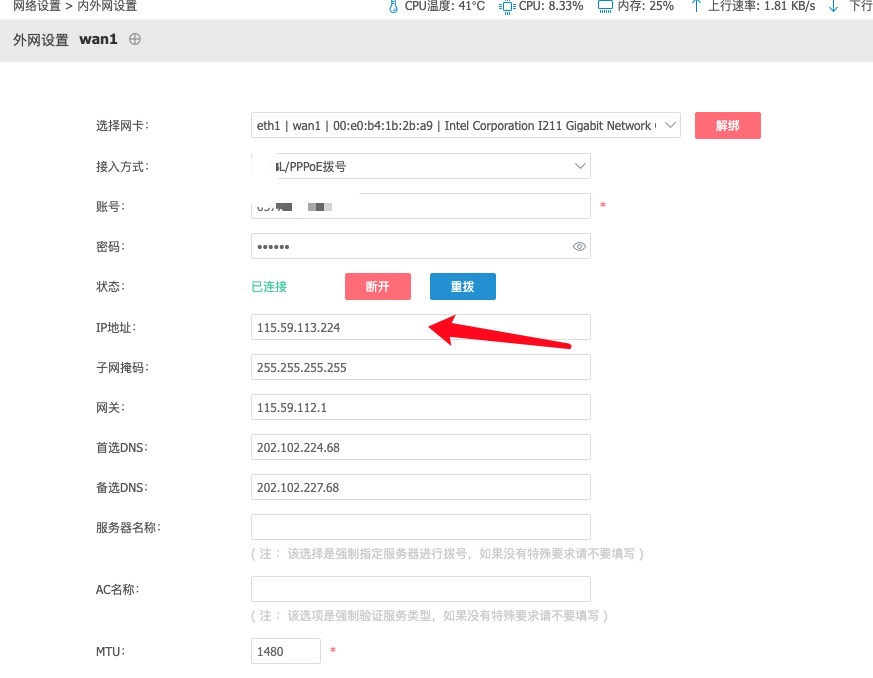The image size is (873, 678).
Task: Toggle the password visibility eye icon
Action: (x=578, y=246)
